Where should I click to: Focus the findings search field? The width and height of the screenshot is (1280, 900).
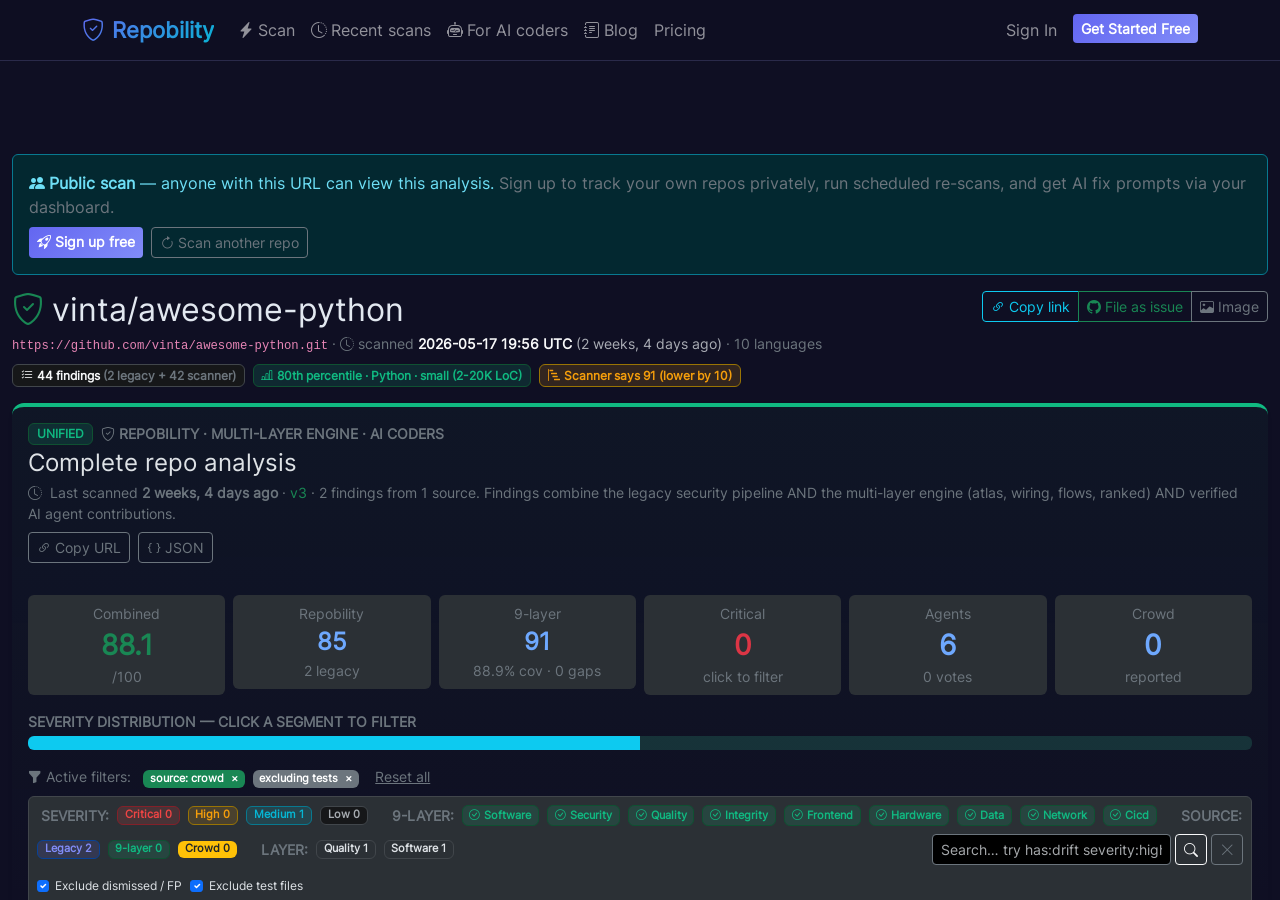click(1051, 850)
